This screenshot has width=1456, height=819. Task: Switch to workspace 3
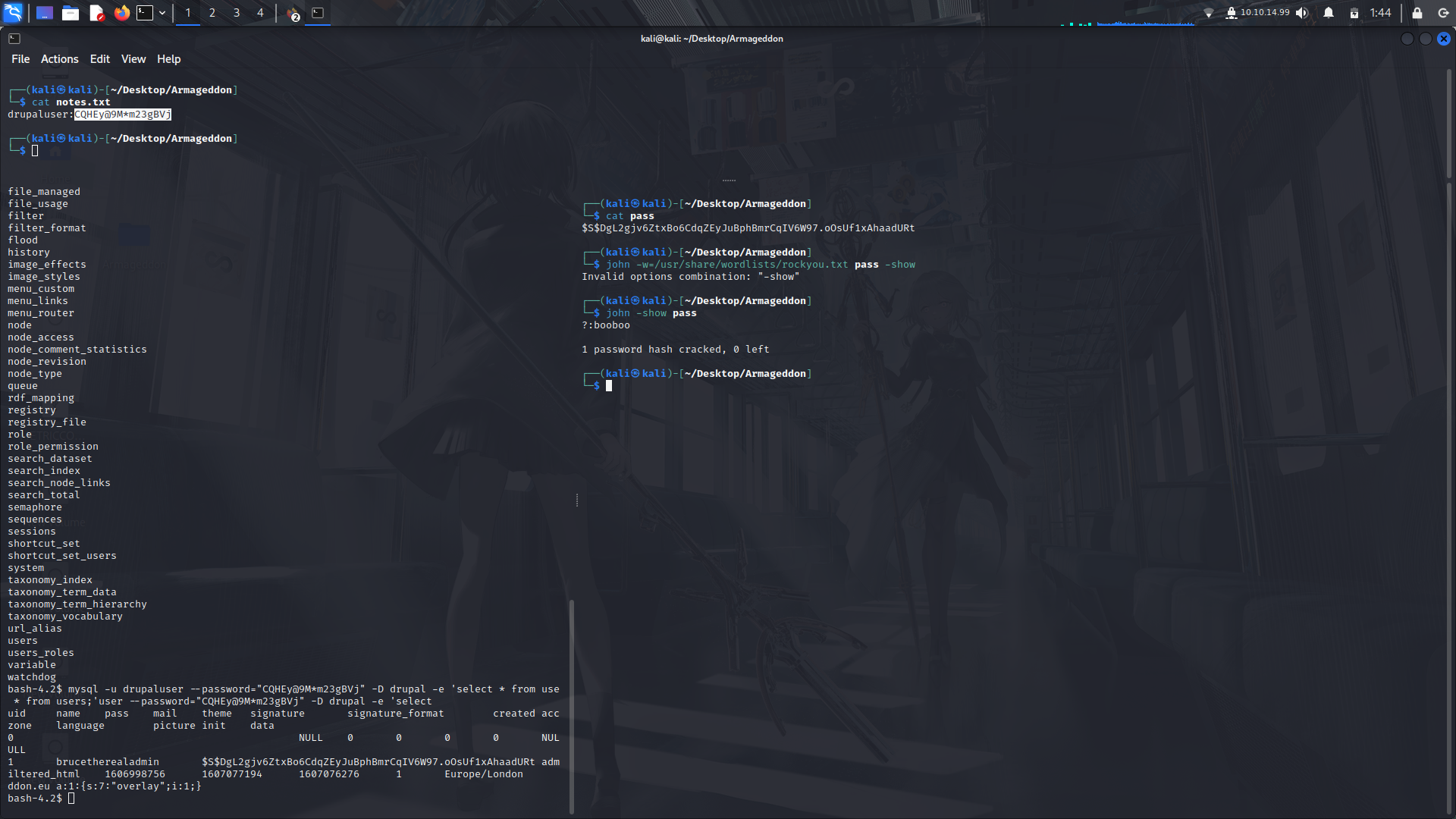click(236, 12)
